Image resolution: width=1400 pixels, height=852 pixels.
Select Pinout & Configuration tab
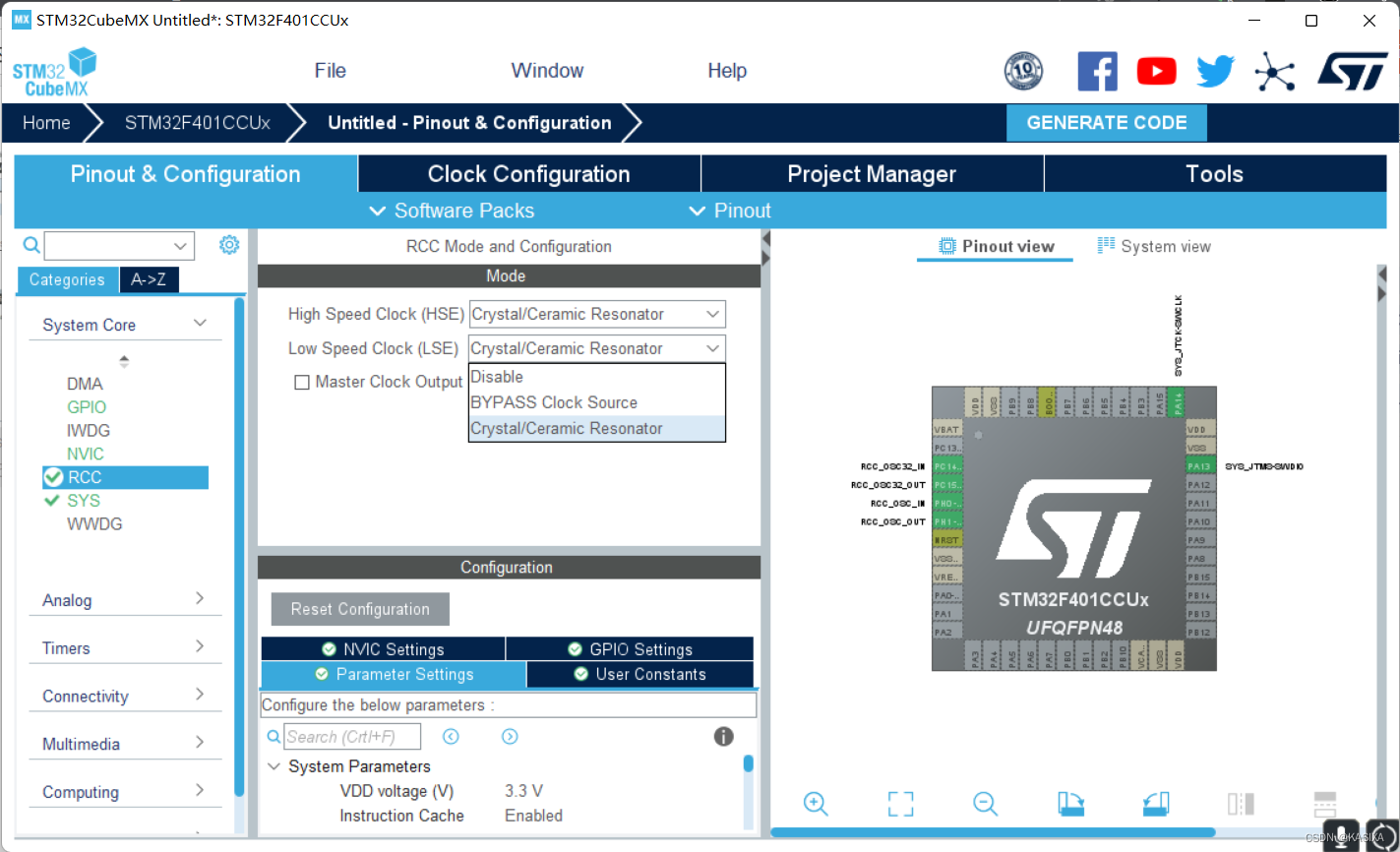coord(185,174)
